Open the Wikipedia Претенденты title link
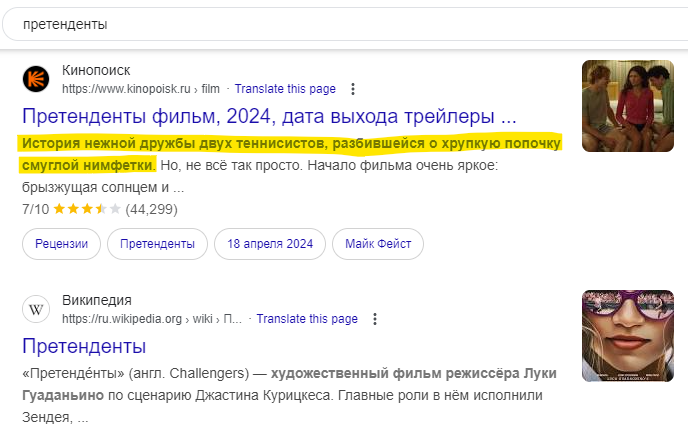Viewport: 688px width, 445px height. 84,346
